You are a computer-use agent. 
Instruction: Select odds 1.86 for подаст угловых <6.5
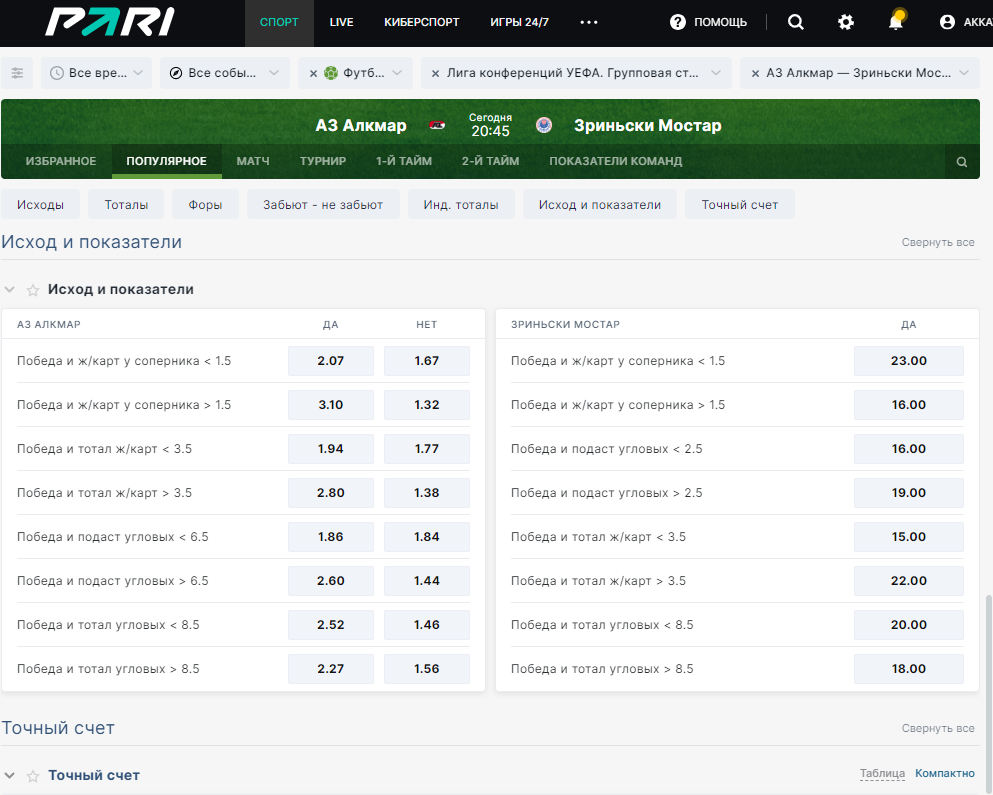(331, 537)
